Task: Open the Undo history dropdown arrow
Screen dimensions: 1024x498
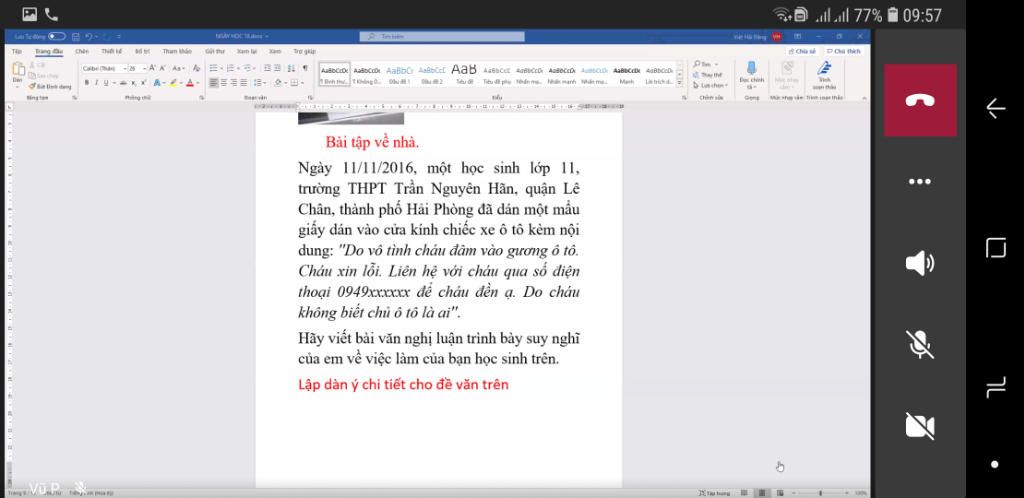Action: (x=95, y=37)
